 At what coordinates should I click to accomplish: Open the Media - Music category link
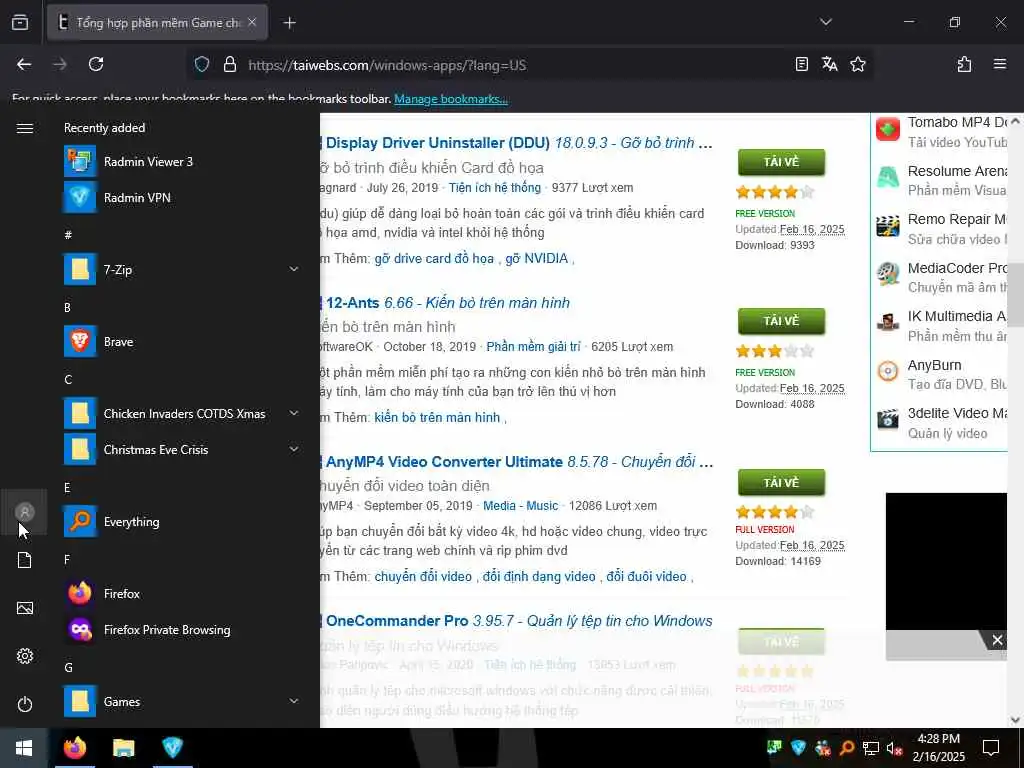[520, 505]
